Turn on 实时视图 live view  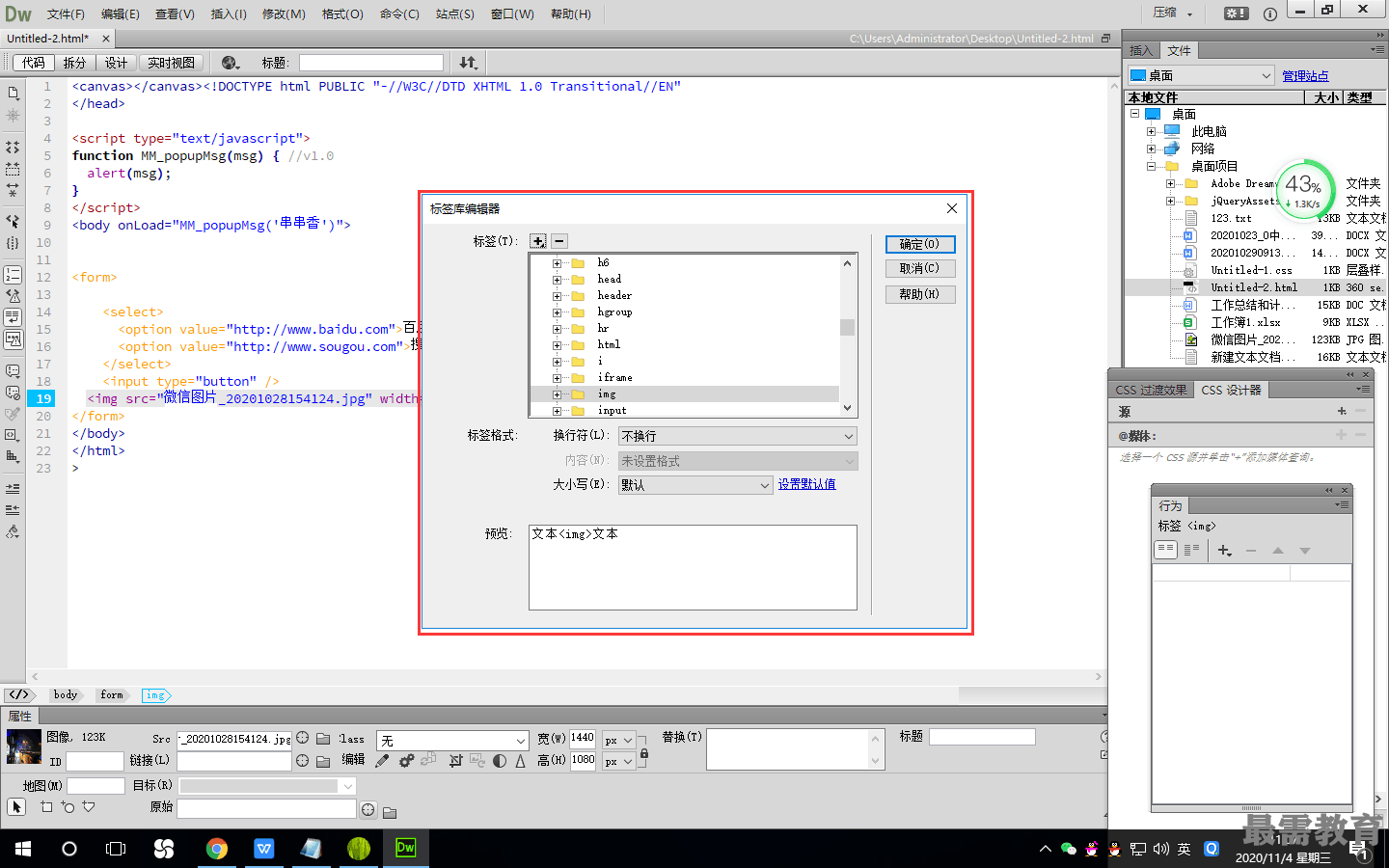pyautogui.click(x=171, y=63)
